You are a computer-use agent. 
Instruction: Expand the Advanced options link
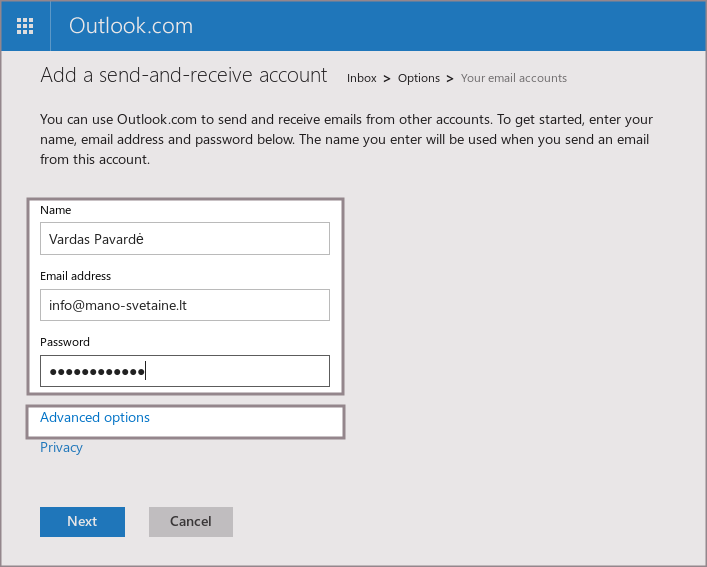(x=95, y=418)
